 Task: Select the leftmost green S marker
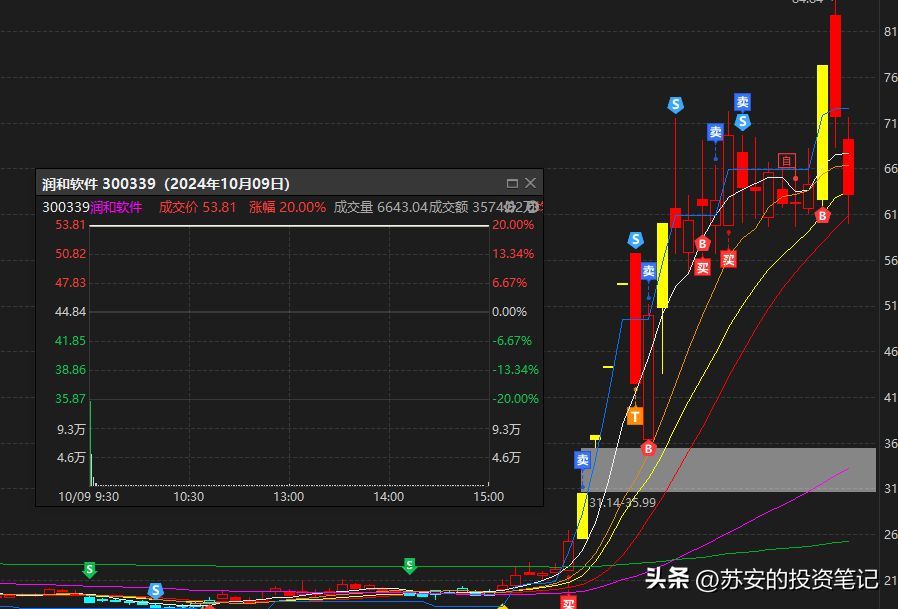click(x=90, y=570)
